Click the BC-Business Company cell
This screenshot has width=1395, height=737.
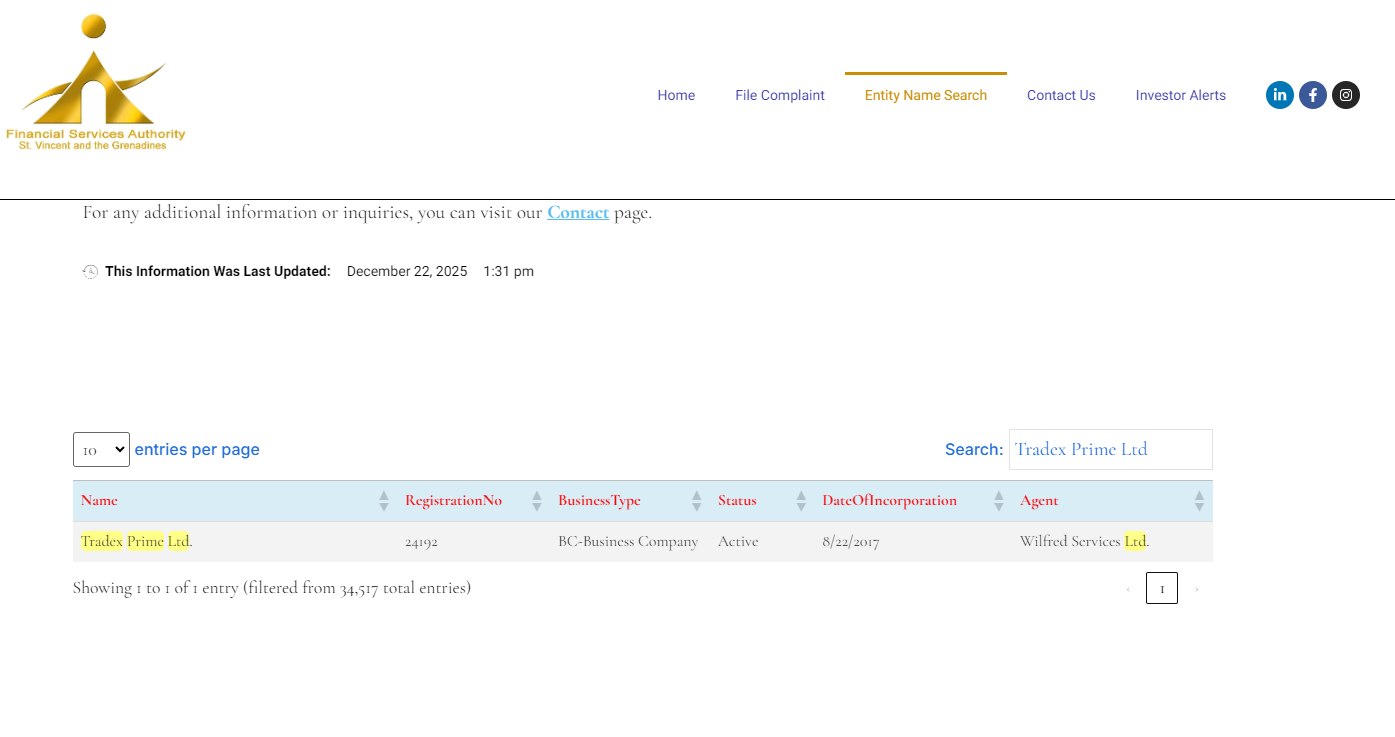[x=628, y=542]
